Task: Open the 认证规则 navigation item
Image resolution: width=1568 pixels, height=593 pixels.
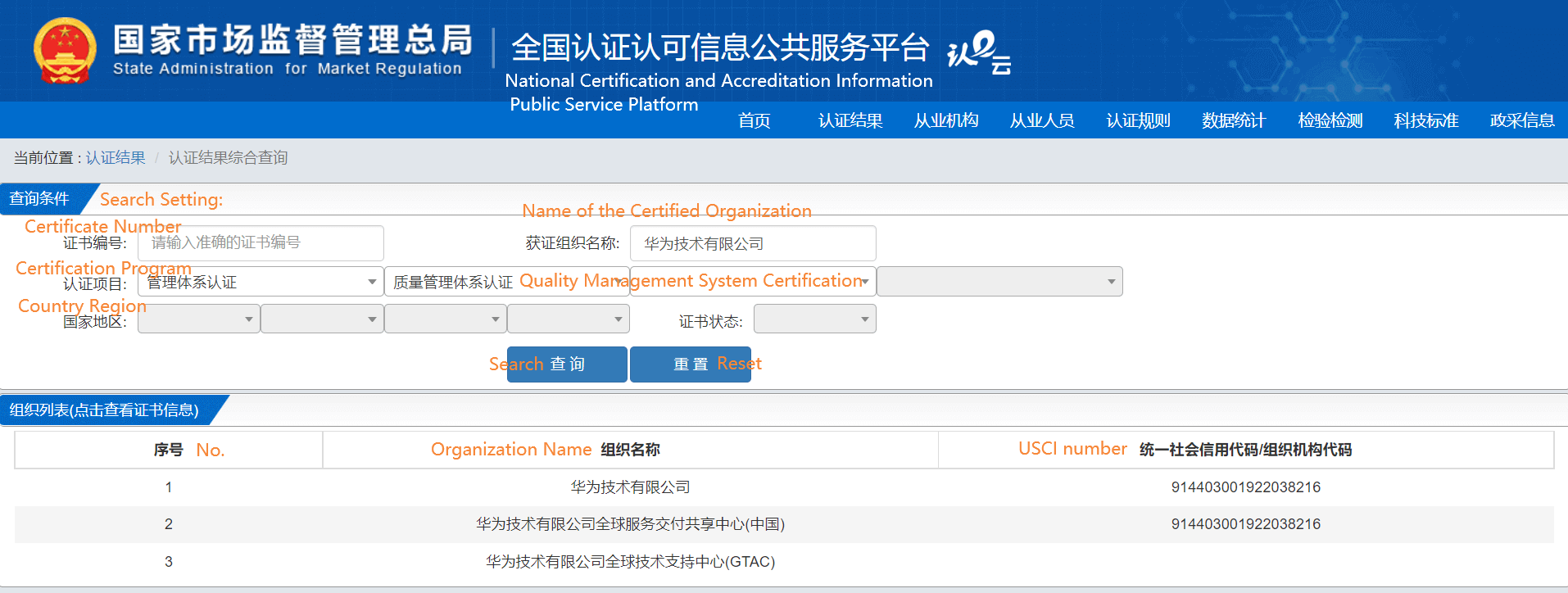Action: pyautogui.click(x=1138, y=120)
